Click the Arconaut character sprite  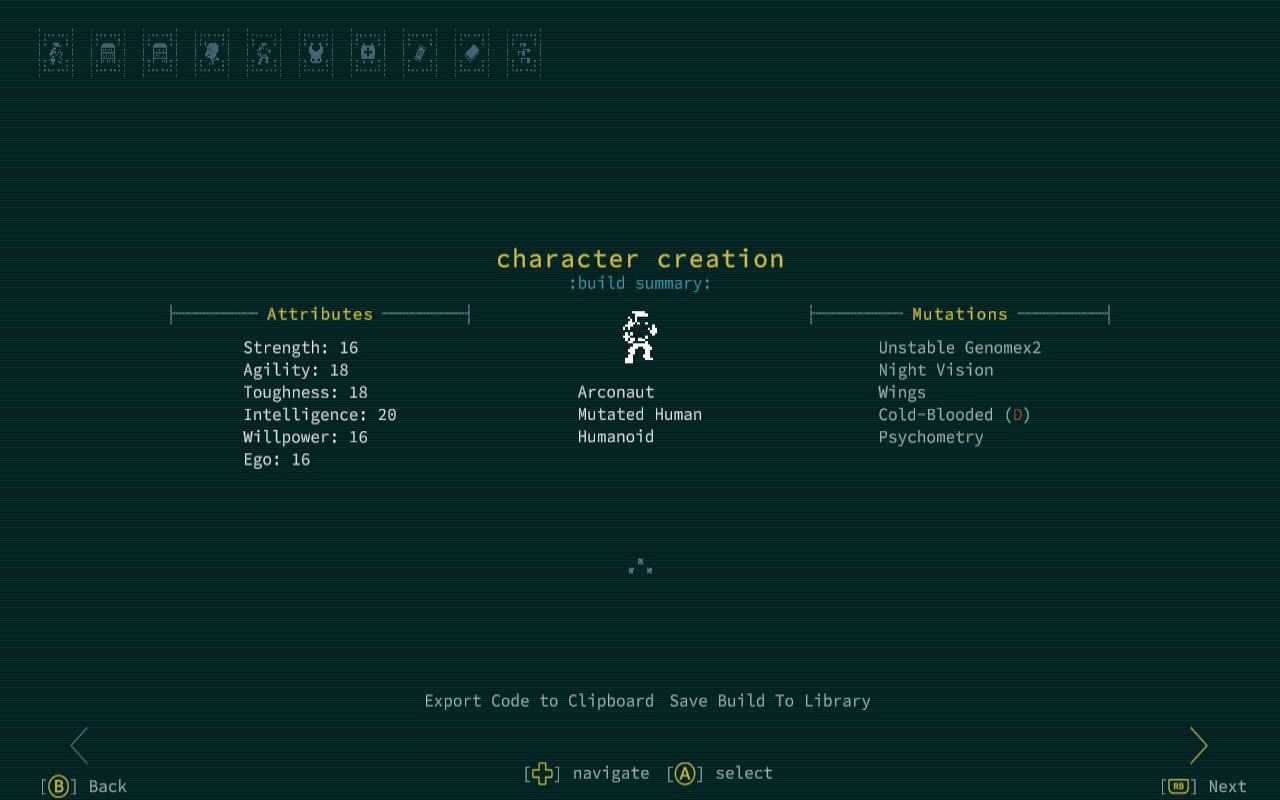coord(640,337)
